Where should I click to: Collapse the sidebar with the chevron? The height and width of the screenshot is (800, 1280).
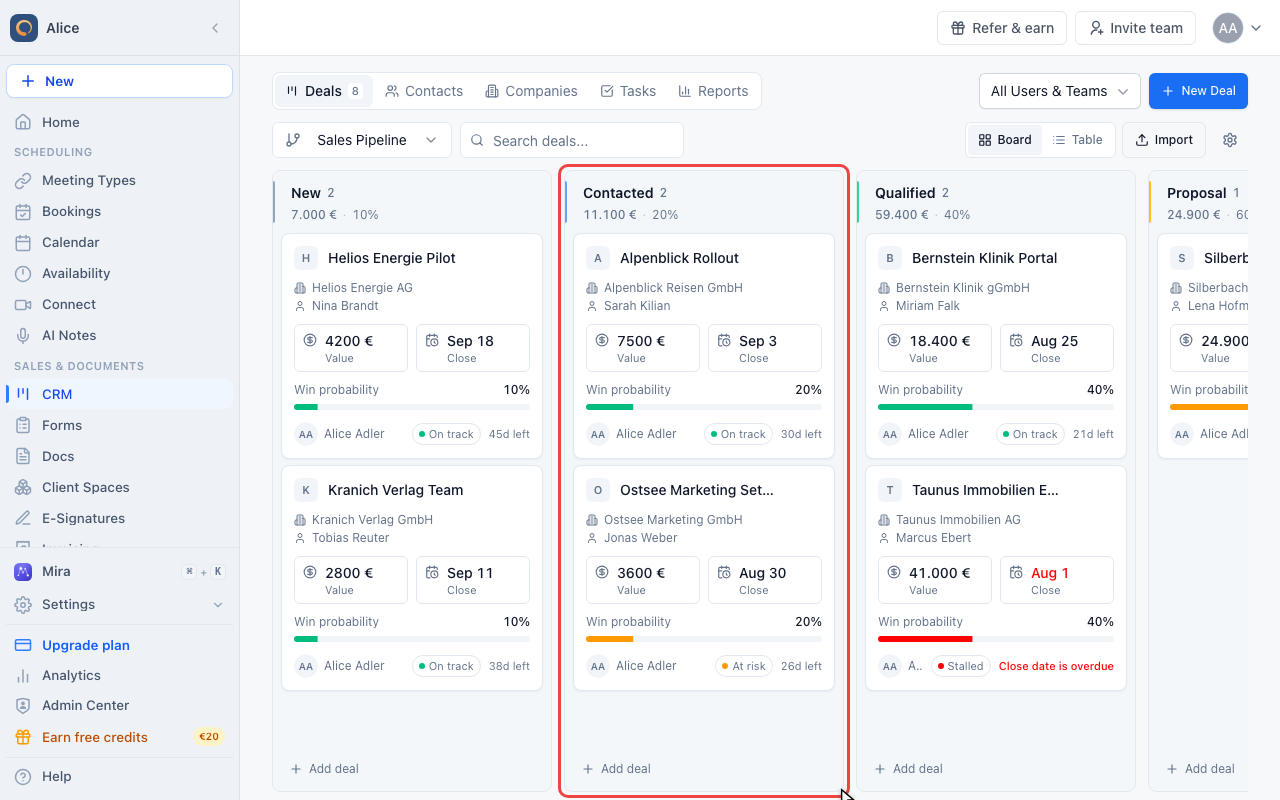pyautogui.click(x=215, y=28)
